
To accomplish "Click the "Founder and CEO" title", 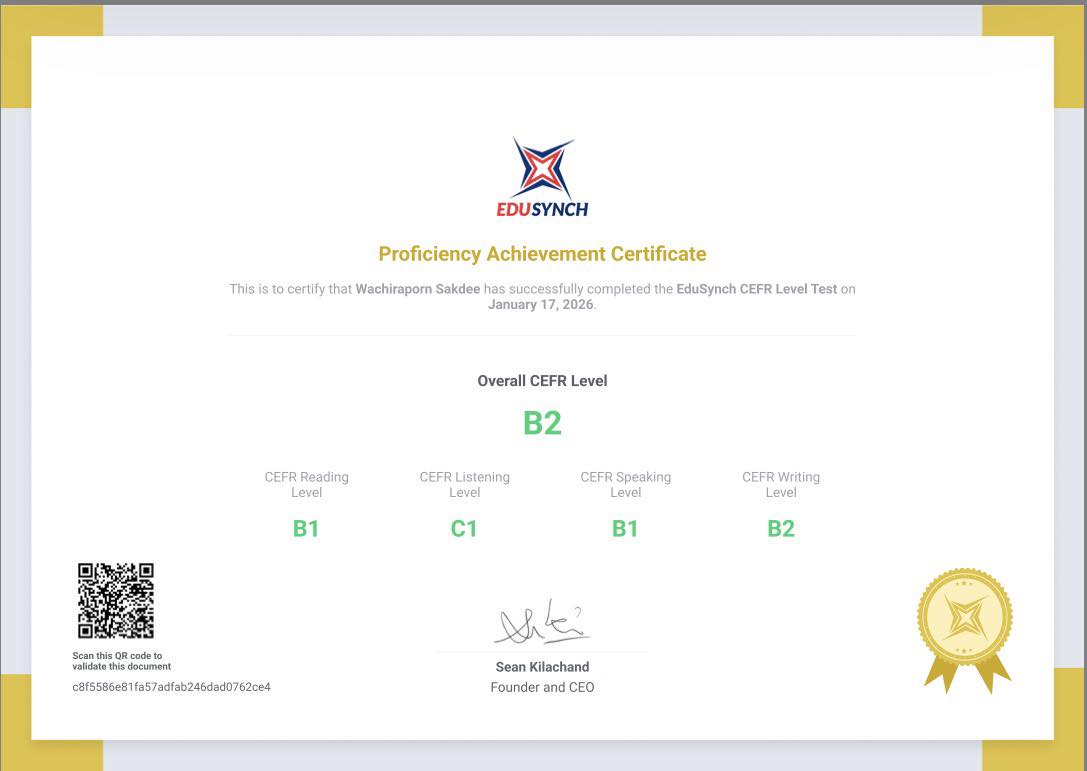I will coord(542,687).
